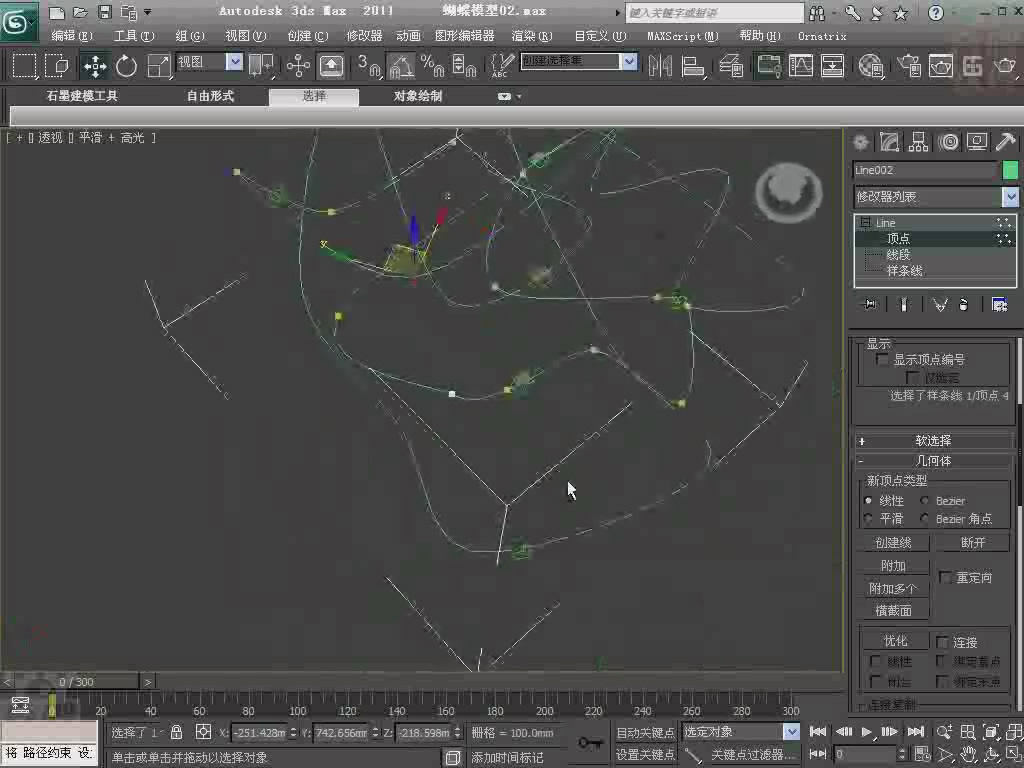The height and width of the screenshot is (768, 1024).
Task: Activate the Select and Rotate tool
Action: click(x=126, y=65)
